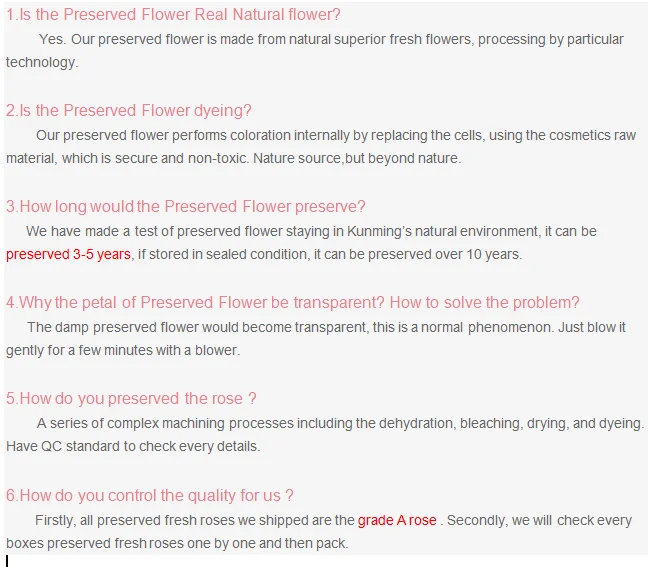650x567 pixels.
Task: Click the question 1 heading about Real Natural flower
Action: pos(173,15)
